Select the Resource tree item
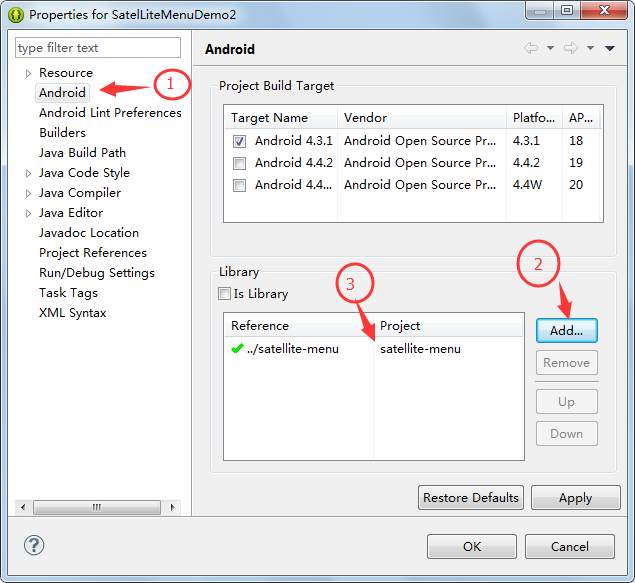Screen dimensions: 635x583 (66, 73)
